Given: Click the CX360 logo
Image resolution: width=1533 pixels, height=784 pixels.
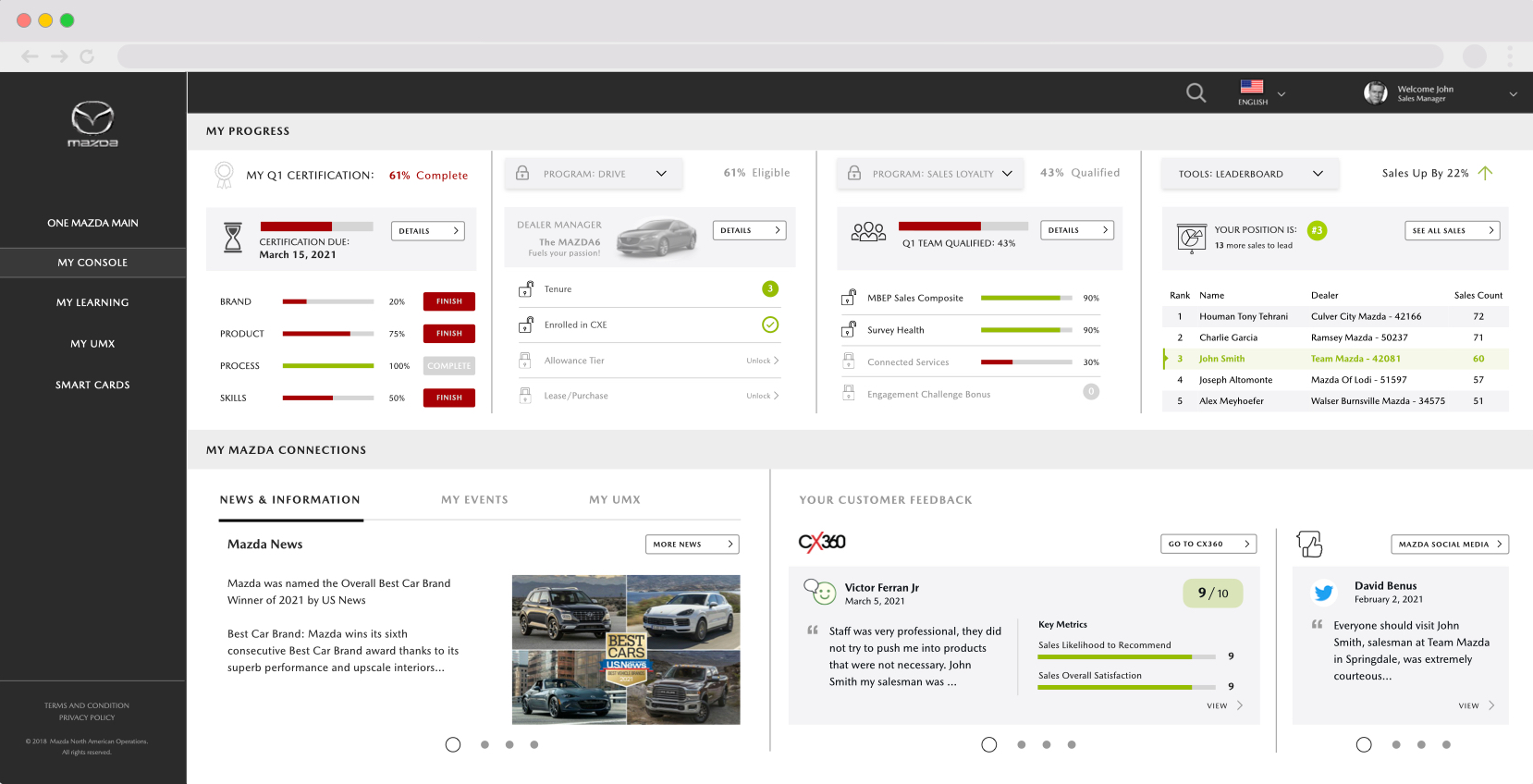Looking at the screenshot, I should (822, 543).
